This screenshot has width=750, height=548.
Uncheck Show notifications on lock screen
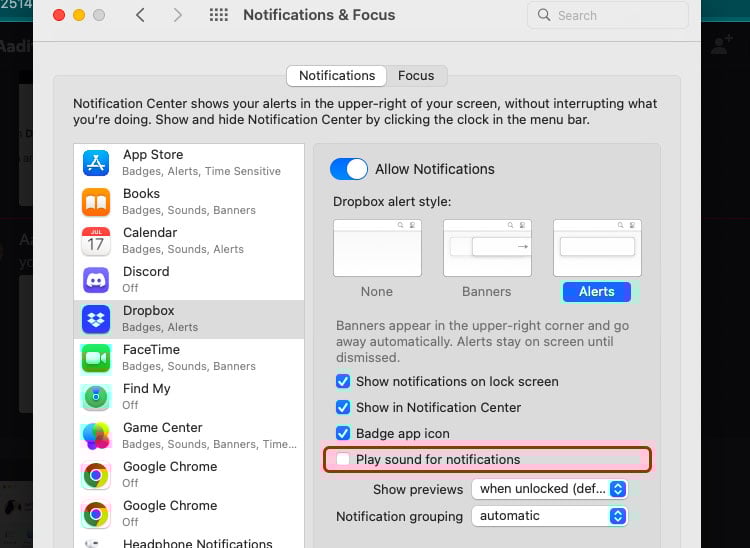tap(343, 382)
